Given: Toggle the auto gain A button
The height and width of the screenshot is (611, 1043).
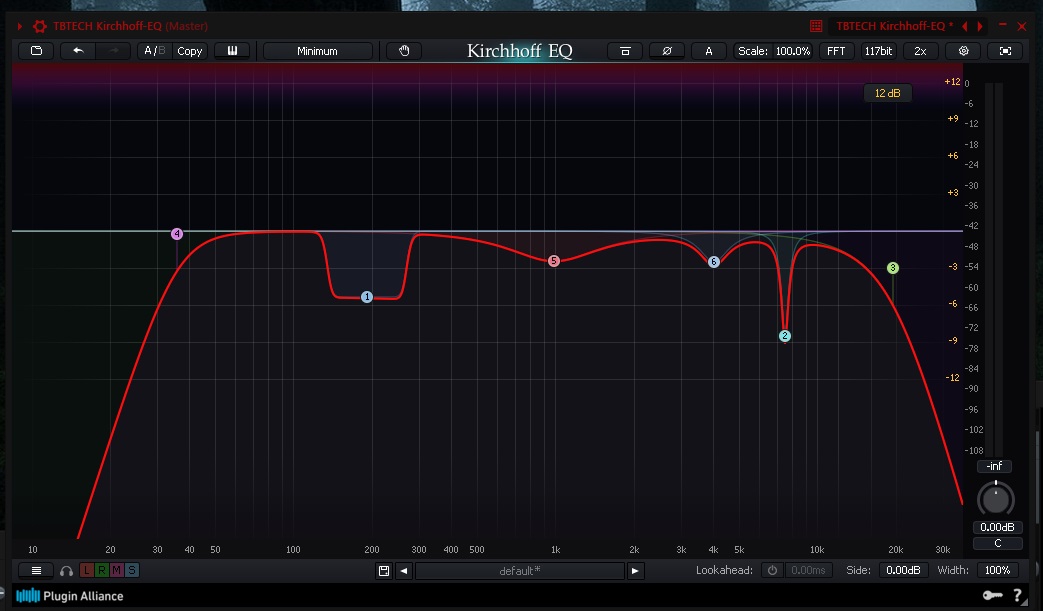Looking at the screenshot, I should (x=708, y=51).
